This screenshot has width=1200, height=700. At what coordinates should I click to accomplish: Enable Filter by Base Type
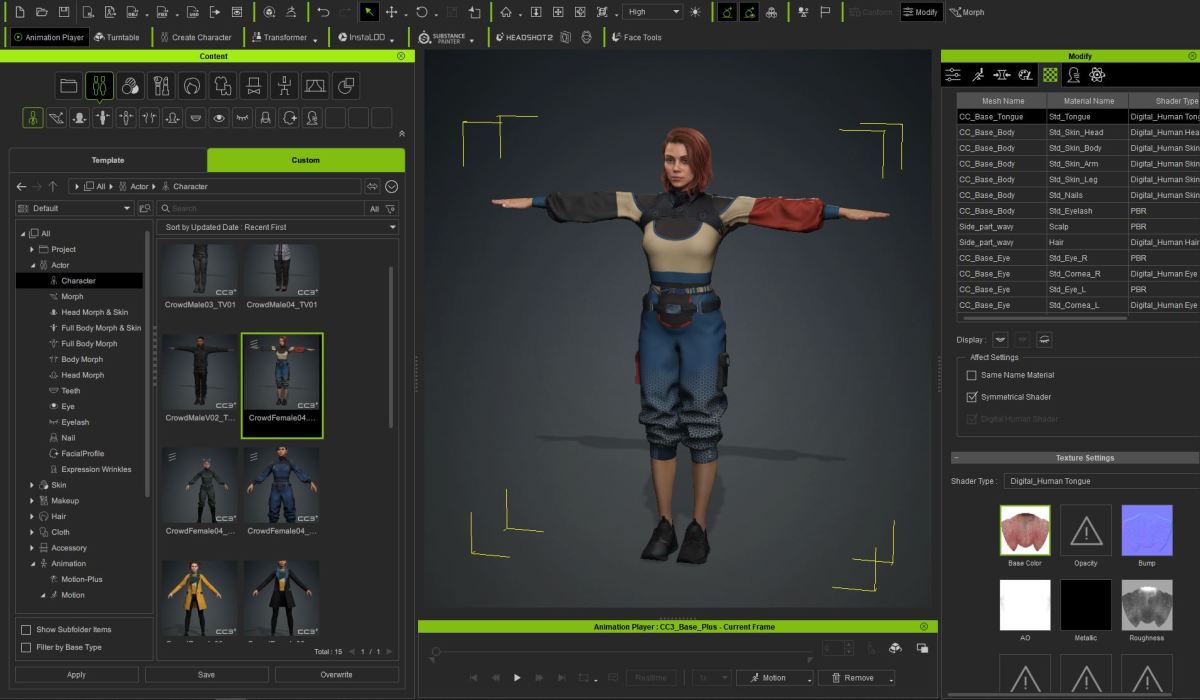pyautogui.click(x=26, y=647)
